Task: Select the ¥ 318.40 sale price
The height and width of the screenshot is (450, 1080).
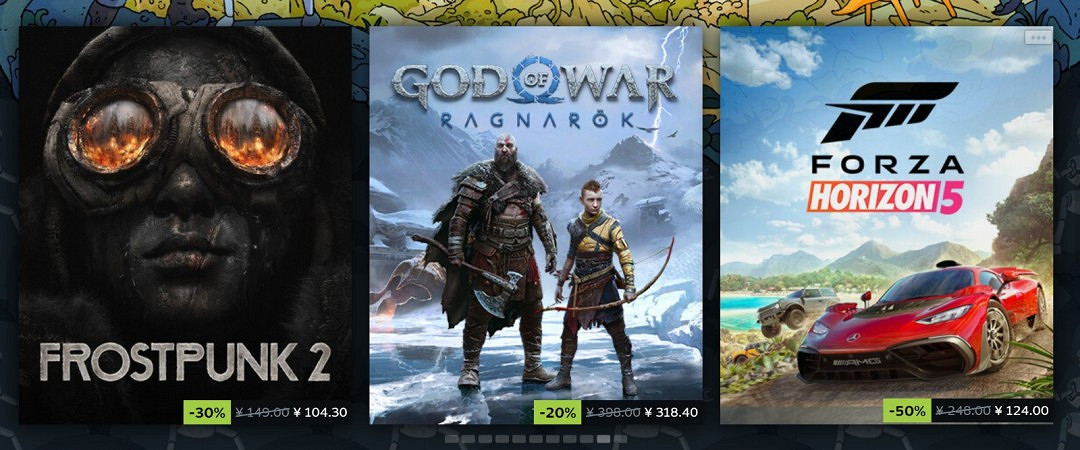Action: (x=671, y=413)
